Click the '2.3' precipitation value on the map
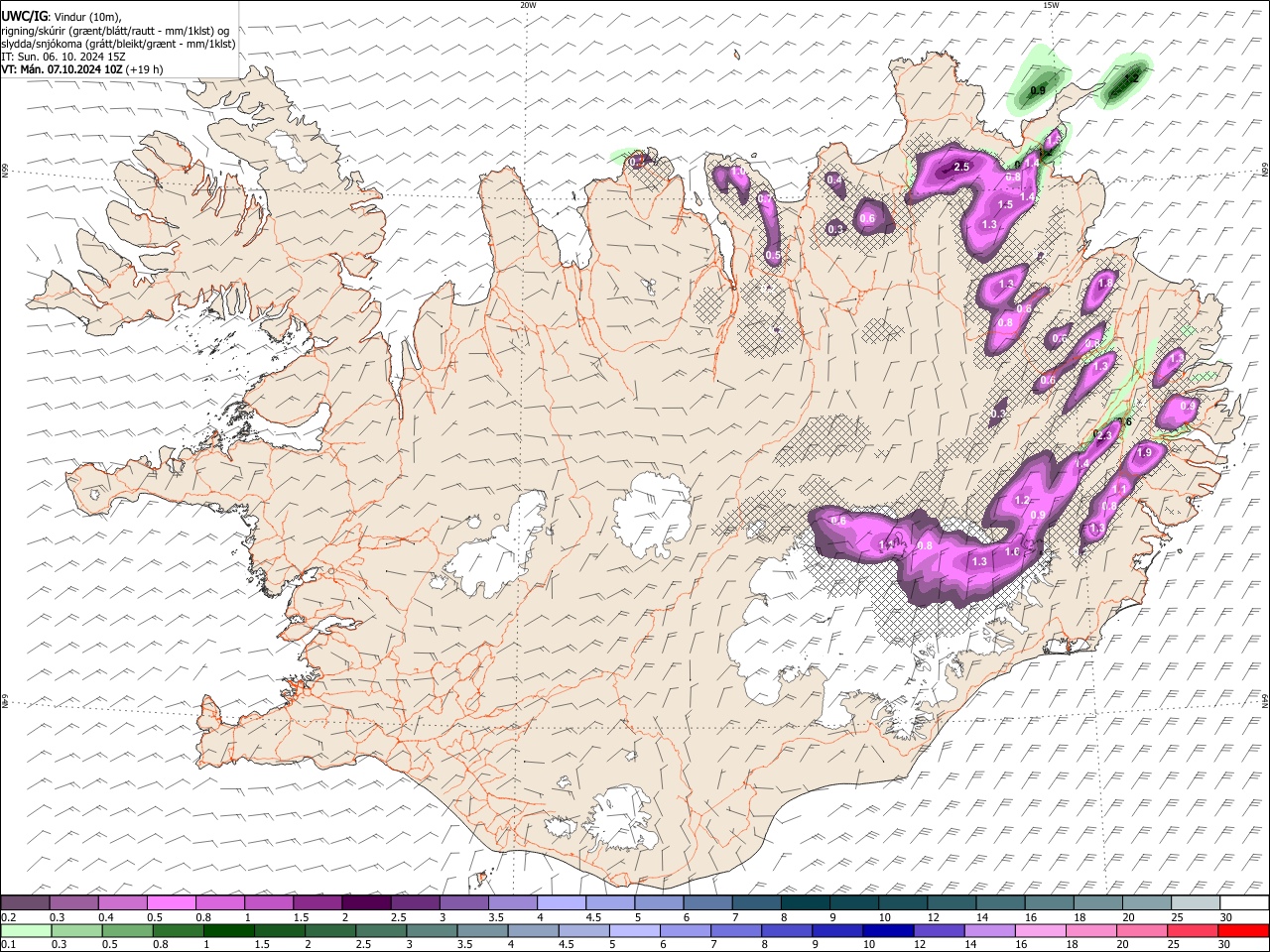 [x=1103, y=434]
